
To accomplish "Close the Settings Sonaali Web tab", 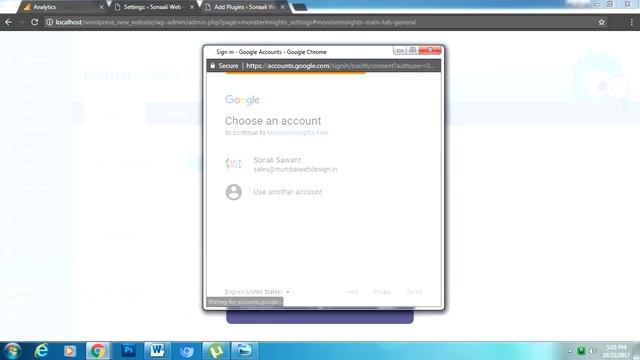I will (192, 7).
